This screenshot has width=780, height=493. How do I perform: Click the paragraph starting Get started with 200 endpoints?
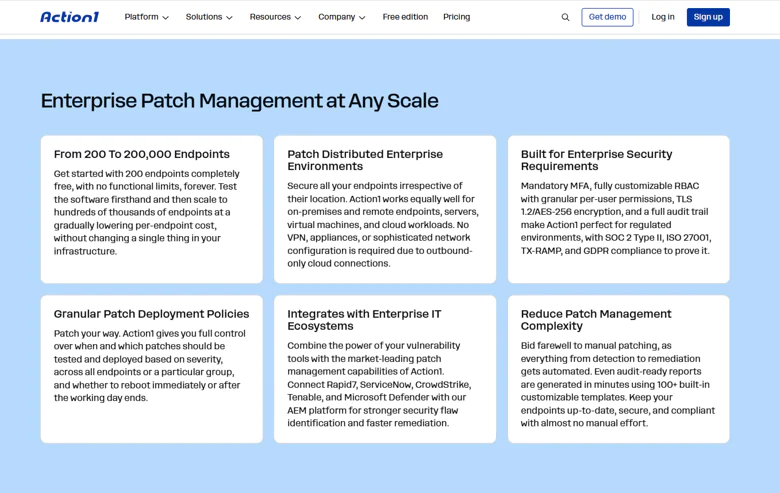point(147,212)
